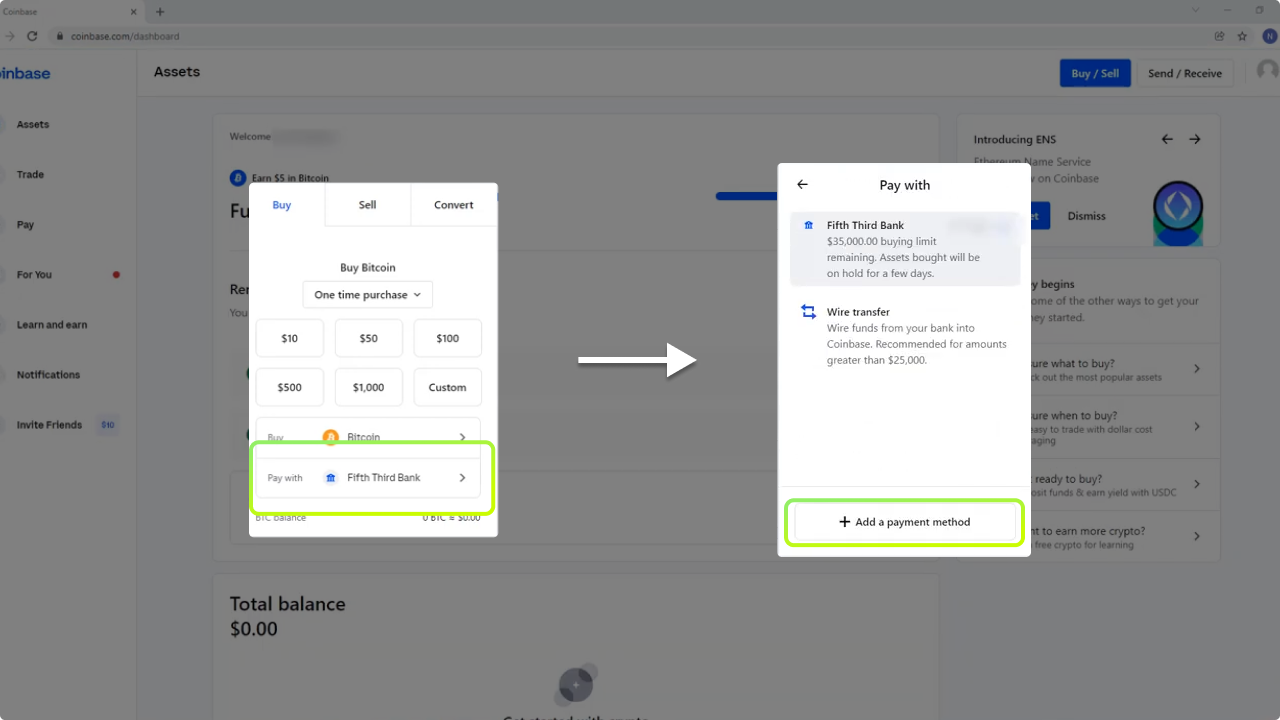
Task: Click the Fifth Third Bank building icon
Action: [809, 226]
